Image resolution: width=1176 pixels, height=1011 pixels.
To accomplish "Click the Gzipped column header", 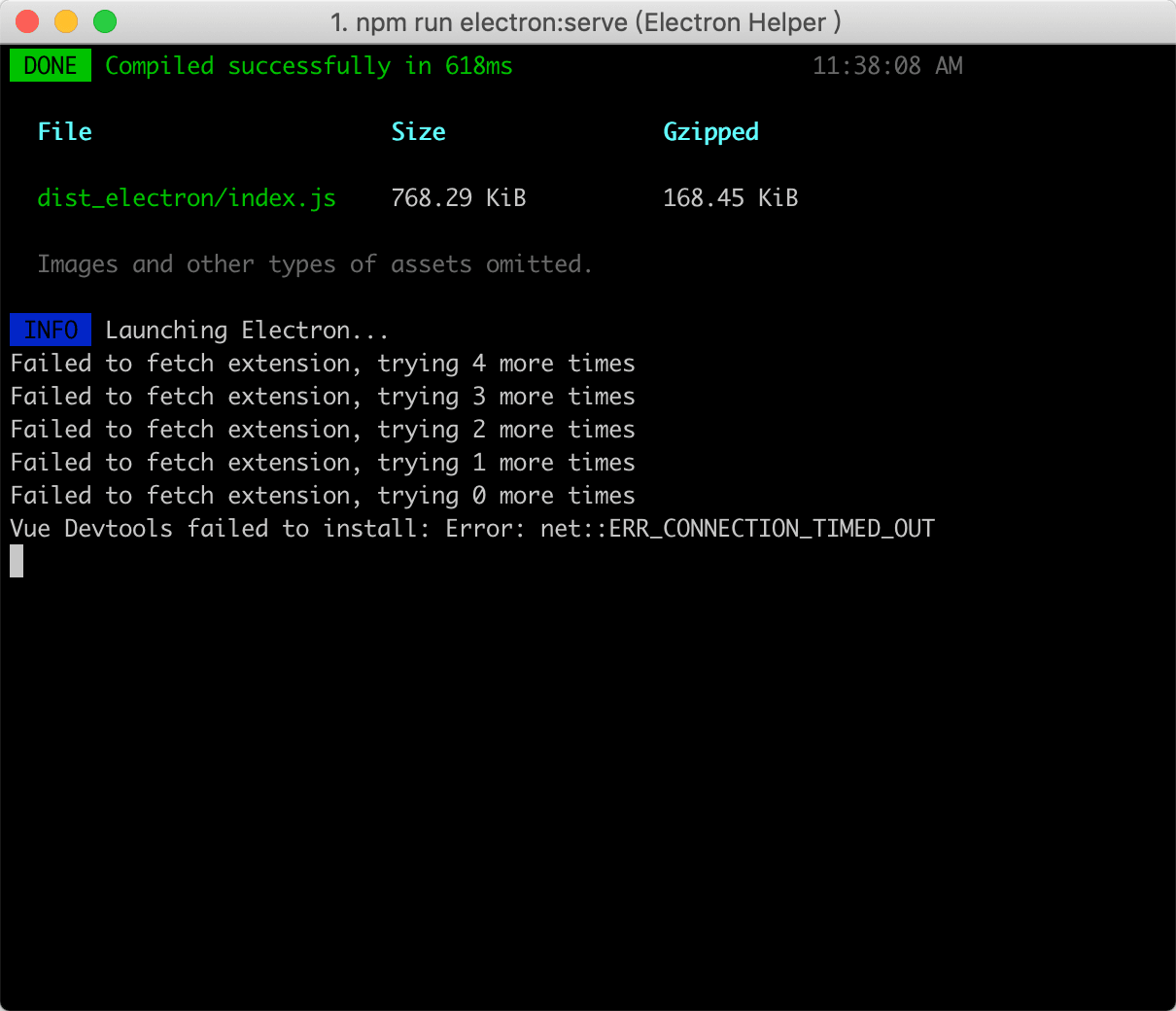I will [710, 132].
